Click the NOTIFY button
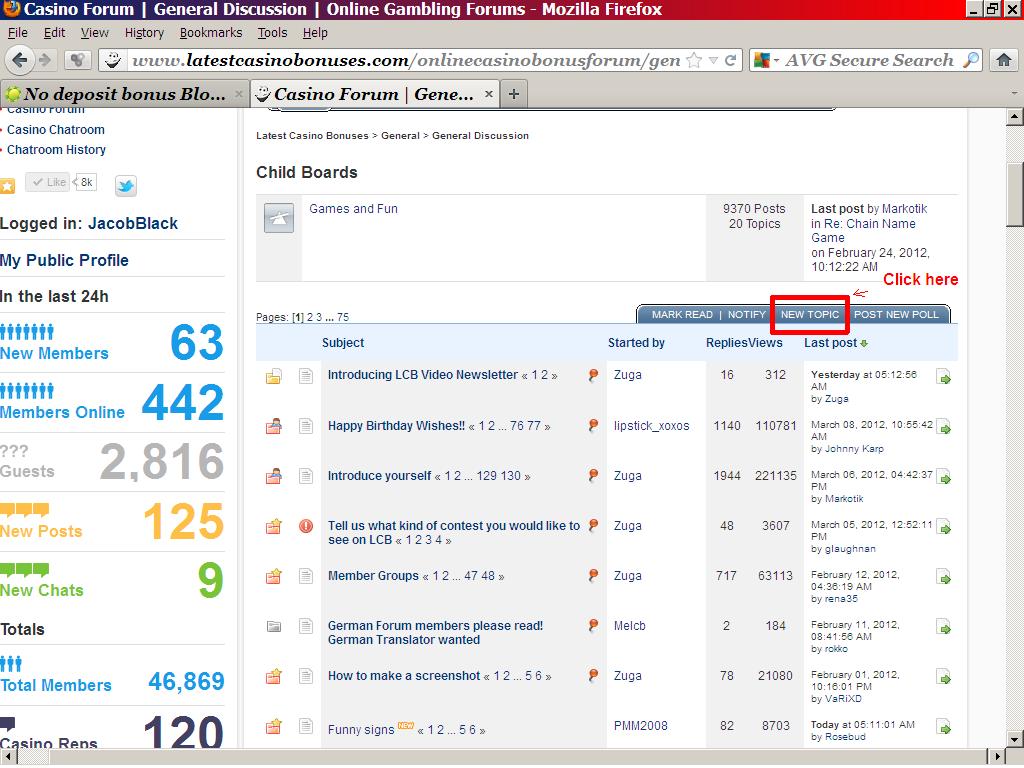This screenshot has height=768, width=1024. pos(746,315)
